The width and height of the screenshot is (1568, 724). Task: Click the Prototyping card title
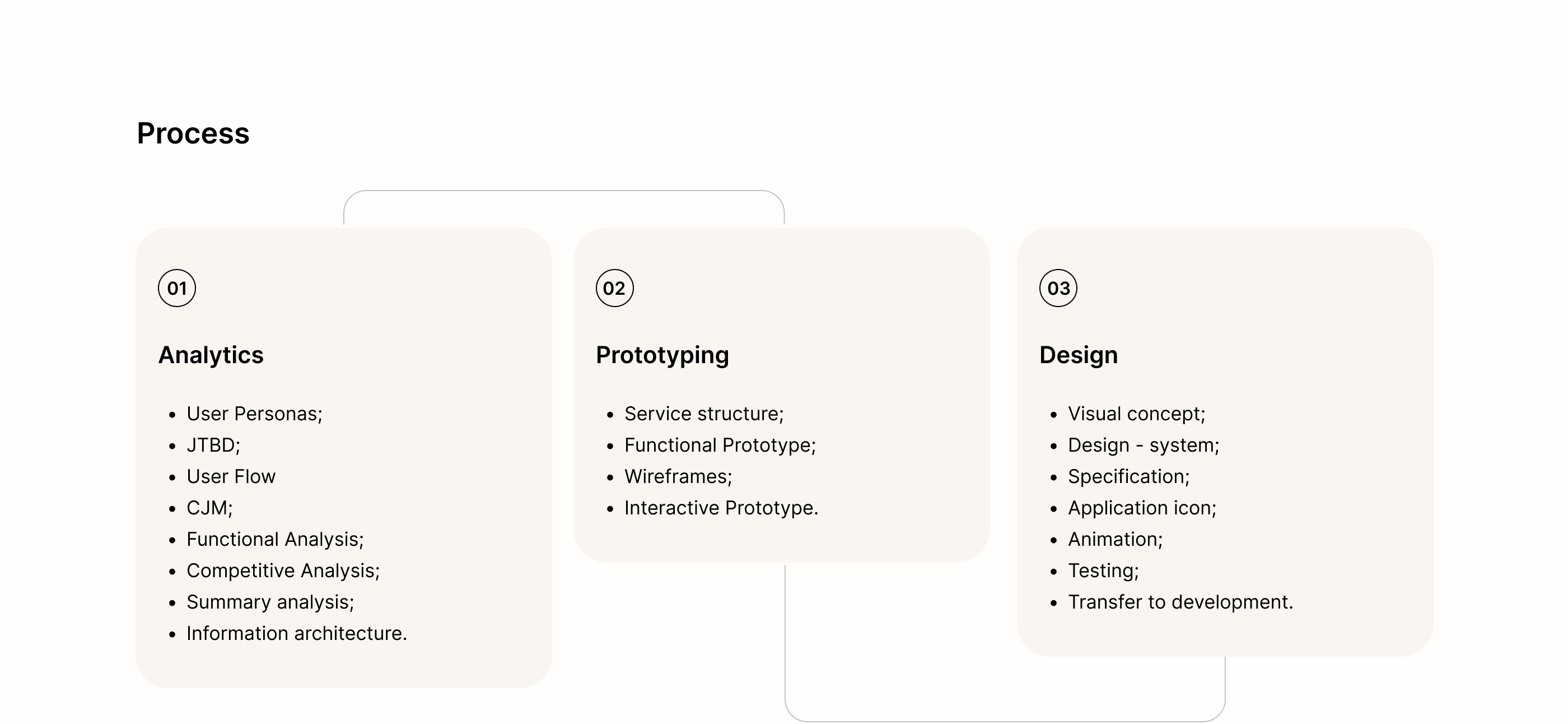pos(662,355)
